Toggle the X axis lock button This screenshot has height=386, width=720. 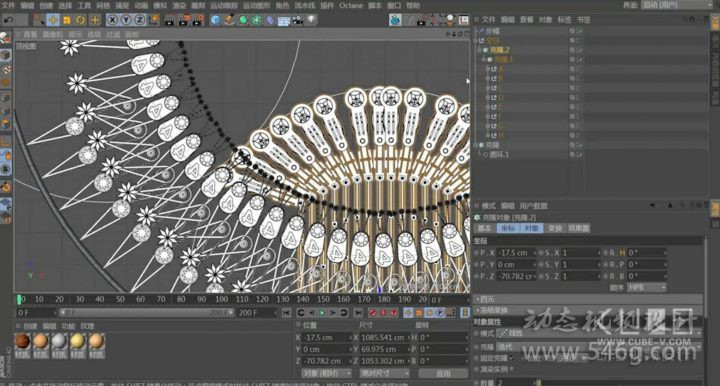click(x=112, y=20)
